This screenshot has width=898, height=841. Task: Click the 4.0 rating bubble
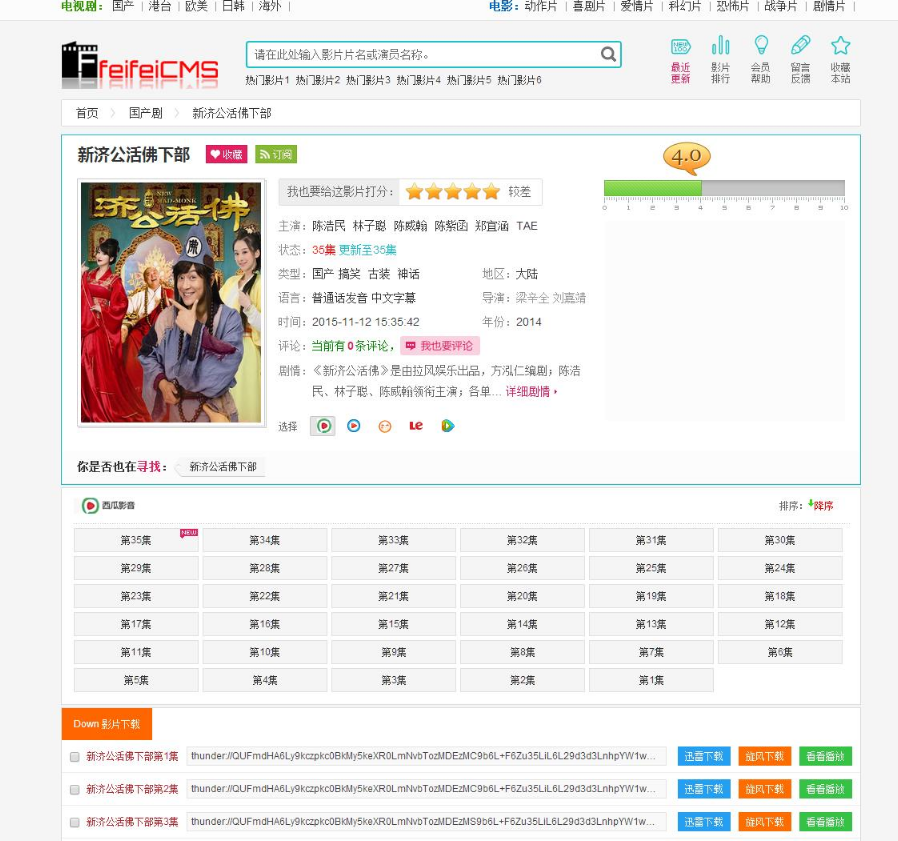coord(687,158)
